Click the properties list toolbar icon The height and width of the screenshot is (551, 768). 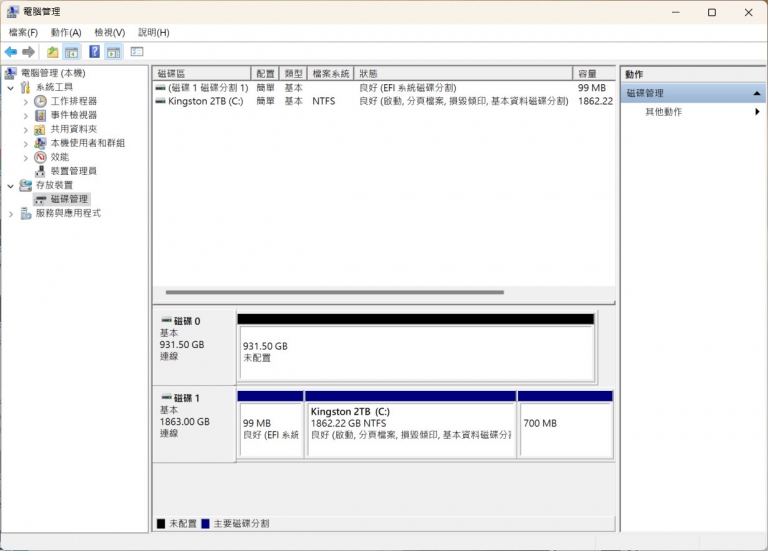point(137,51)
